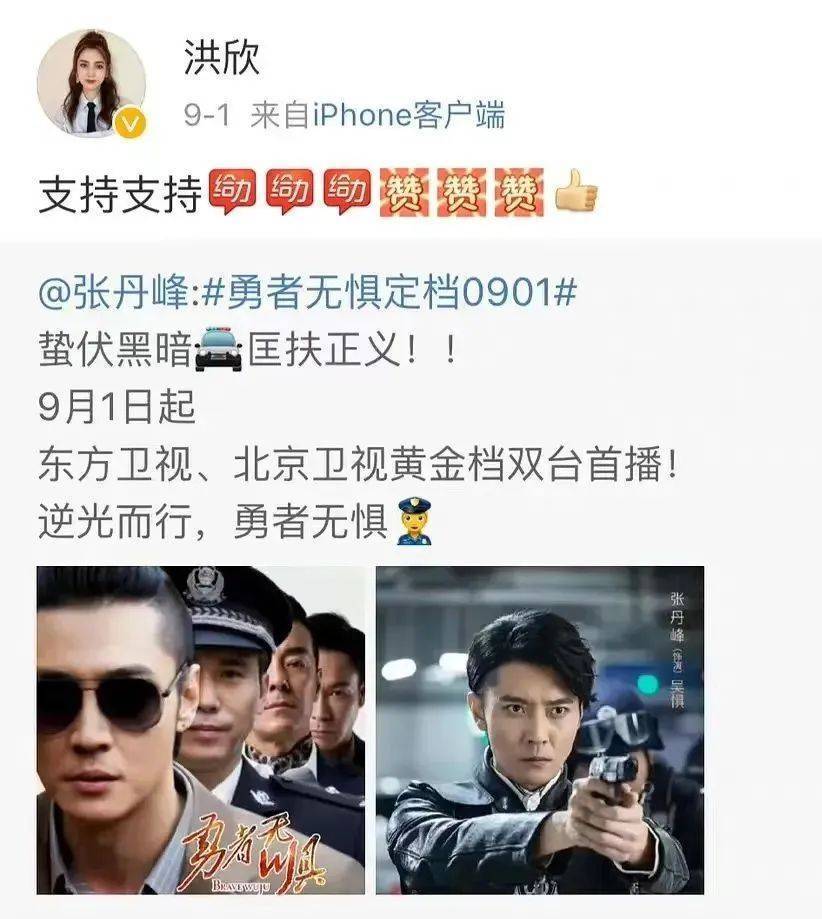Tap the last 赞 sticker emoji

pos(519,192)
